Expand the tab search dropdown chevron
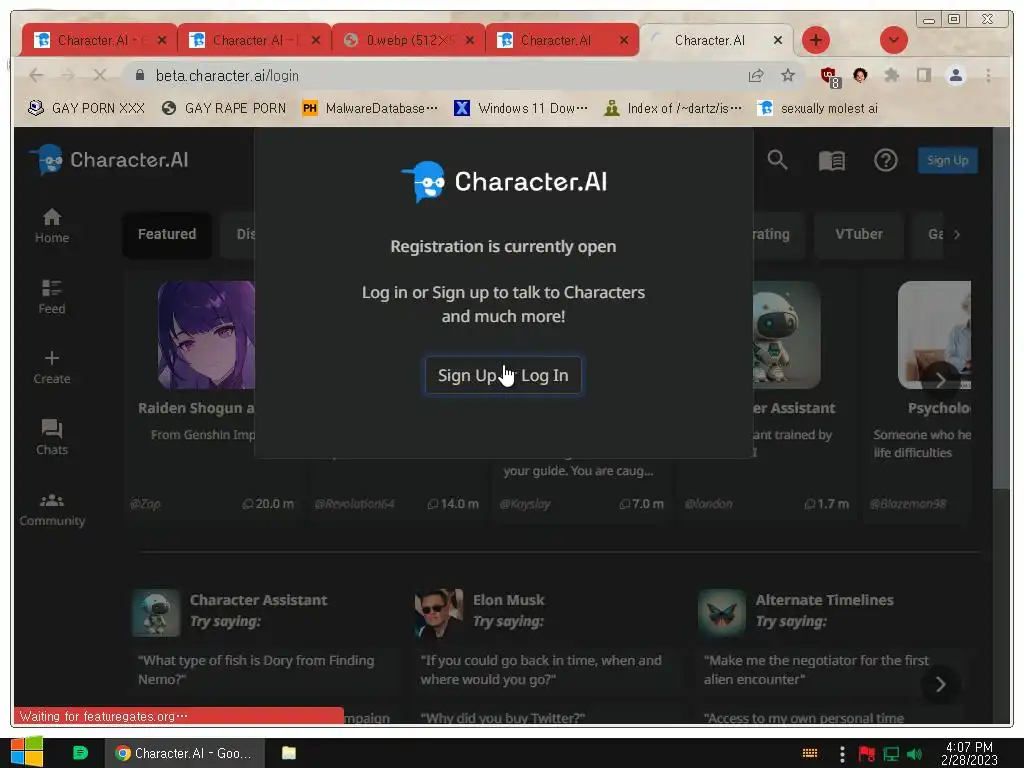The width and height of the screenshot is (1024, 768). (x=893, y=40)
